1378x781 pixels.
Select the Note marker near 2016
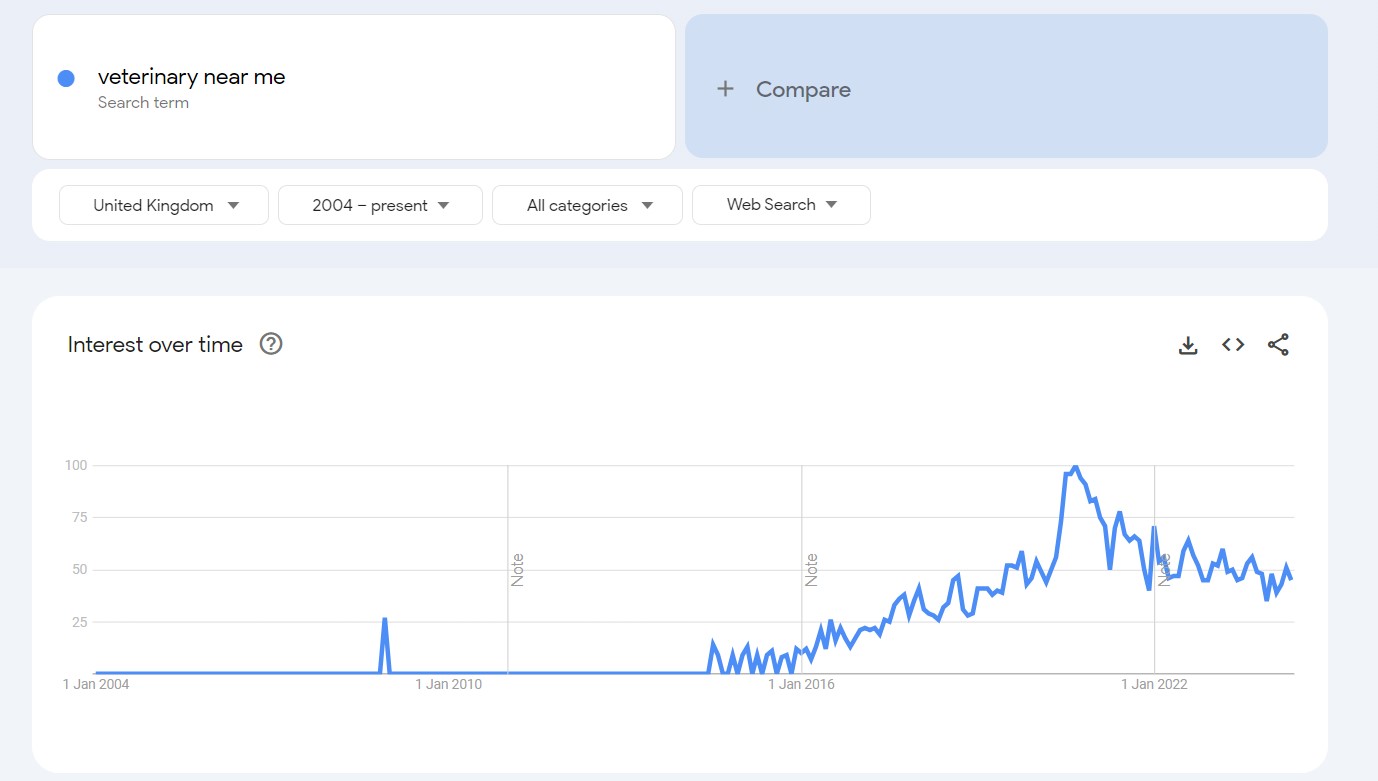(x=811, y=569)
